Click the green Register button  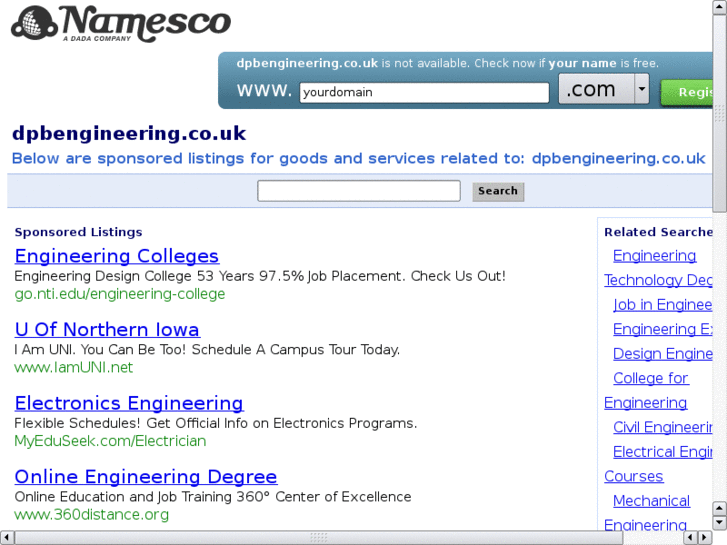pyautogui.click(x=687, y=92)
